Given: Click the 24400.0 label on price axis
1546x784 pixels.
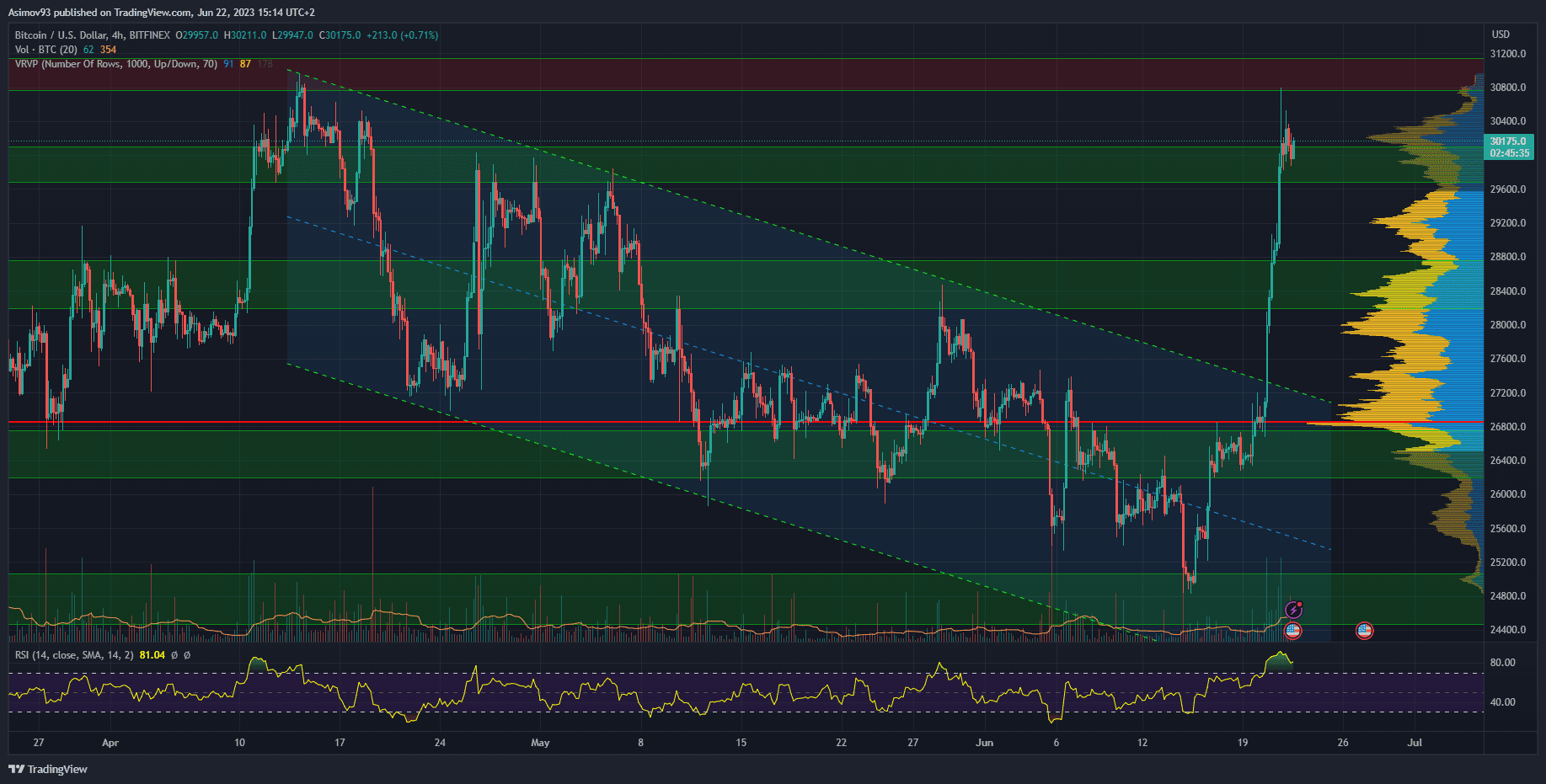Looking at the screenshot, I should point(1507,630).
